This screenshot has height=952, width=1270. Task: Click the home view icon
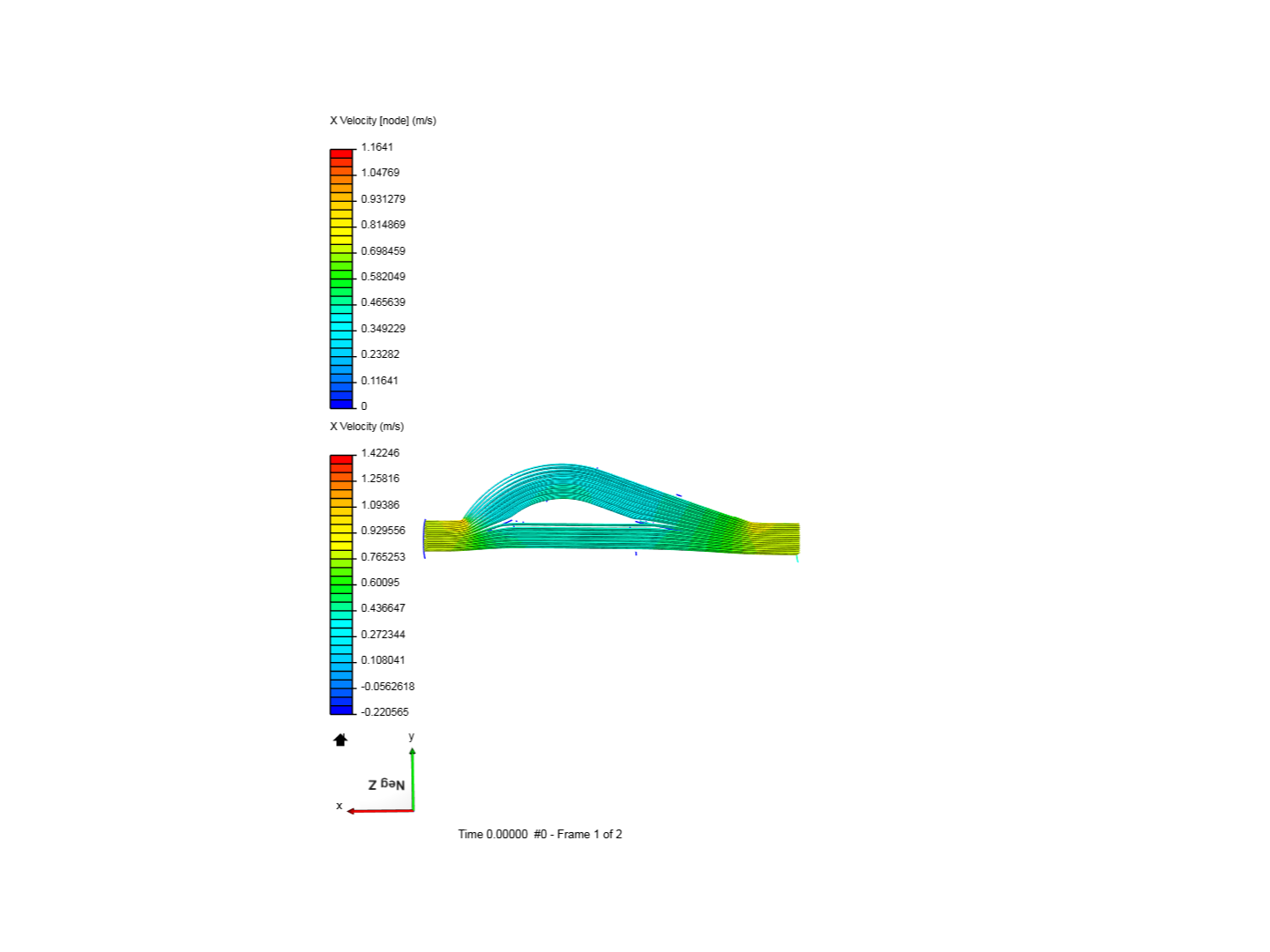point(340,740)
